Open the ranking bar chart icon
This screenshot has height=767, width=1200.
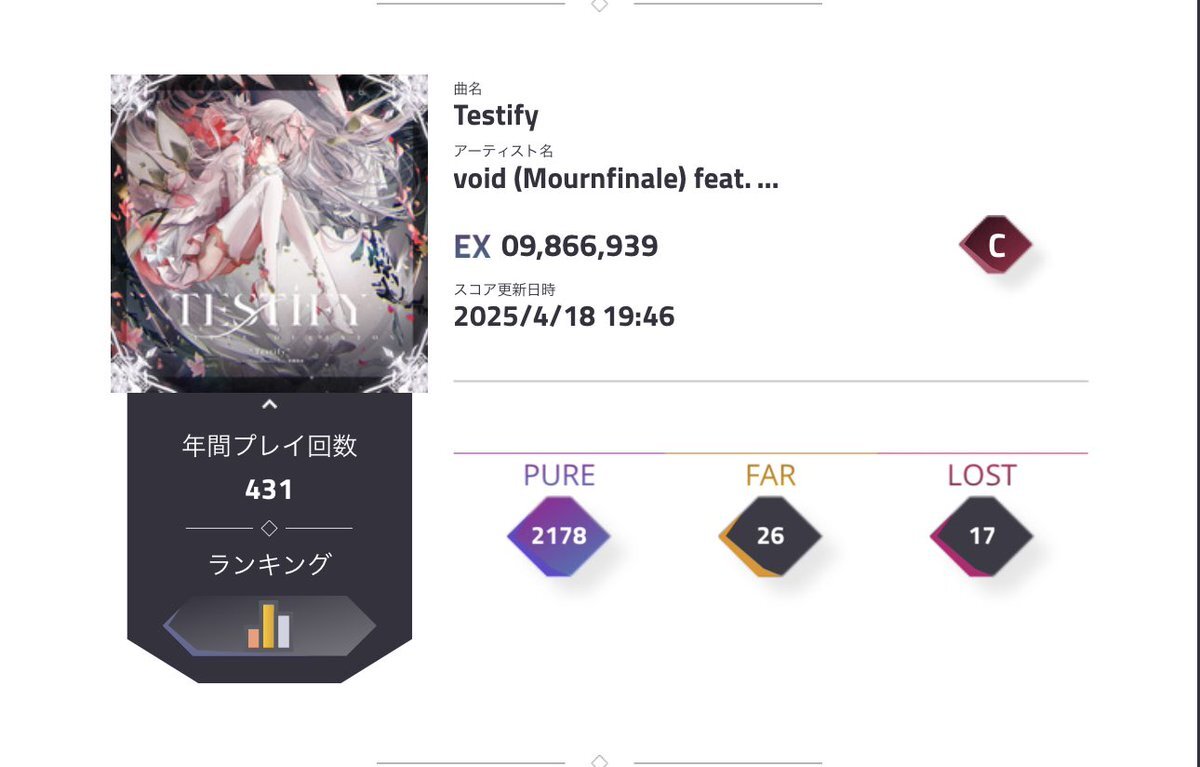(269, 626)
